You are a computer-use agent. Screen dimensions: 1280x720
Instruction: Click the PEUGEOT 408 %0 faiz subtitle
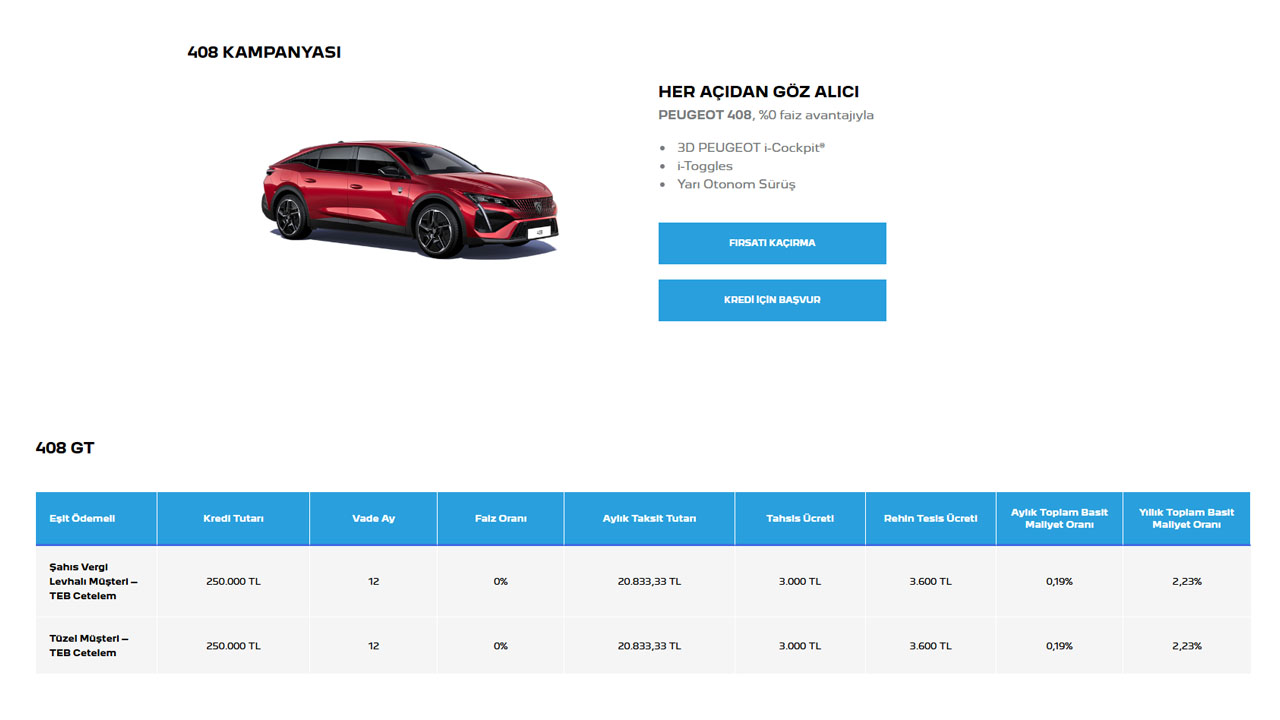tap(765, 115)
